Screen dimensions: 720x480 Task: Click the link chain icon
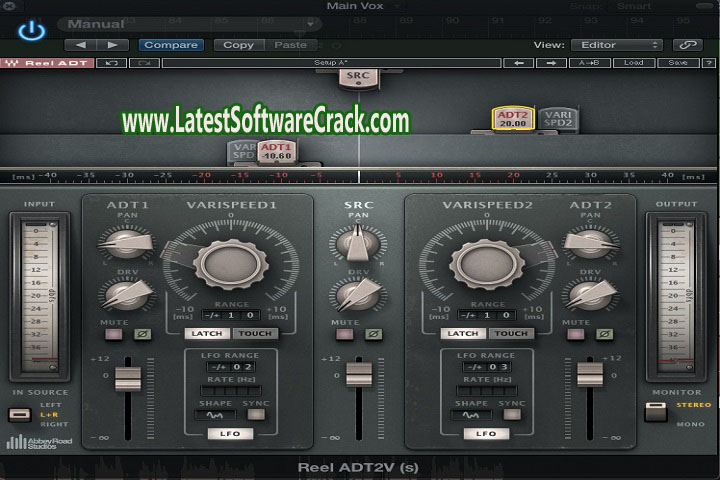(686, 45)
